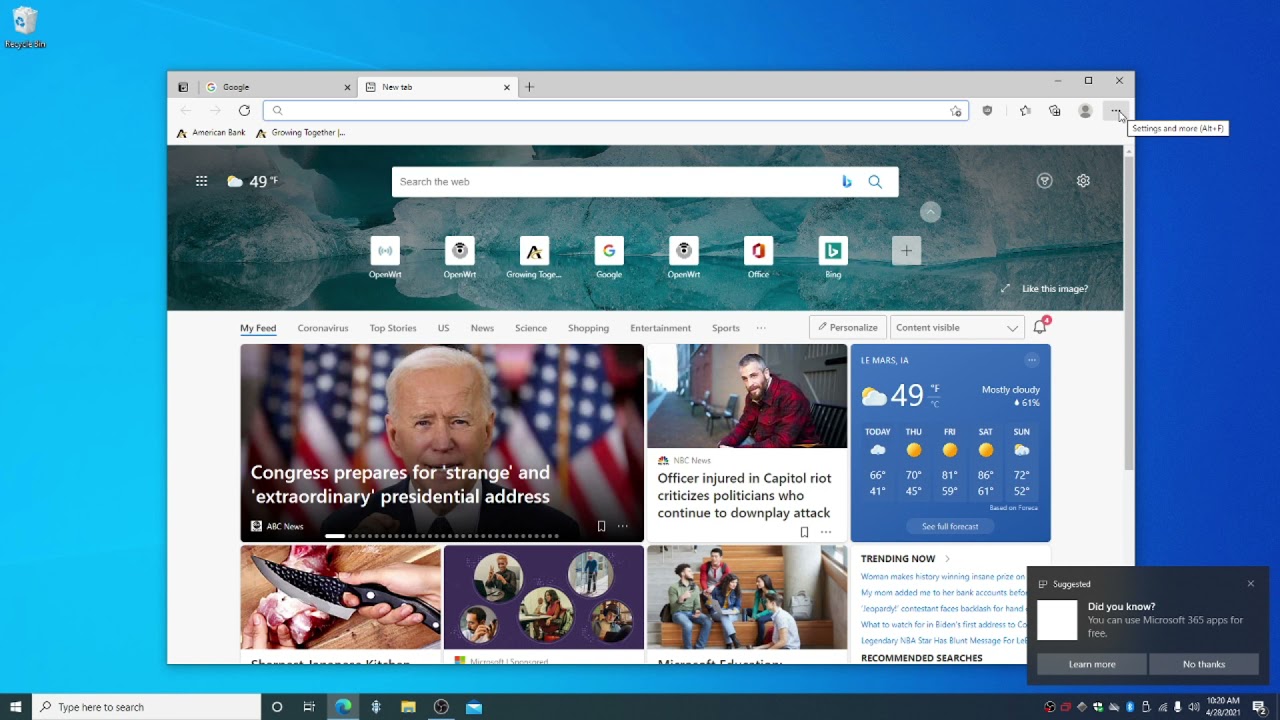Click See full forecast button
Image resolution: width=1280 pixels, height=720 pixels.
(950, 526)
